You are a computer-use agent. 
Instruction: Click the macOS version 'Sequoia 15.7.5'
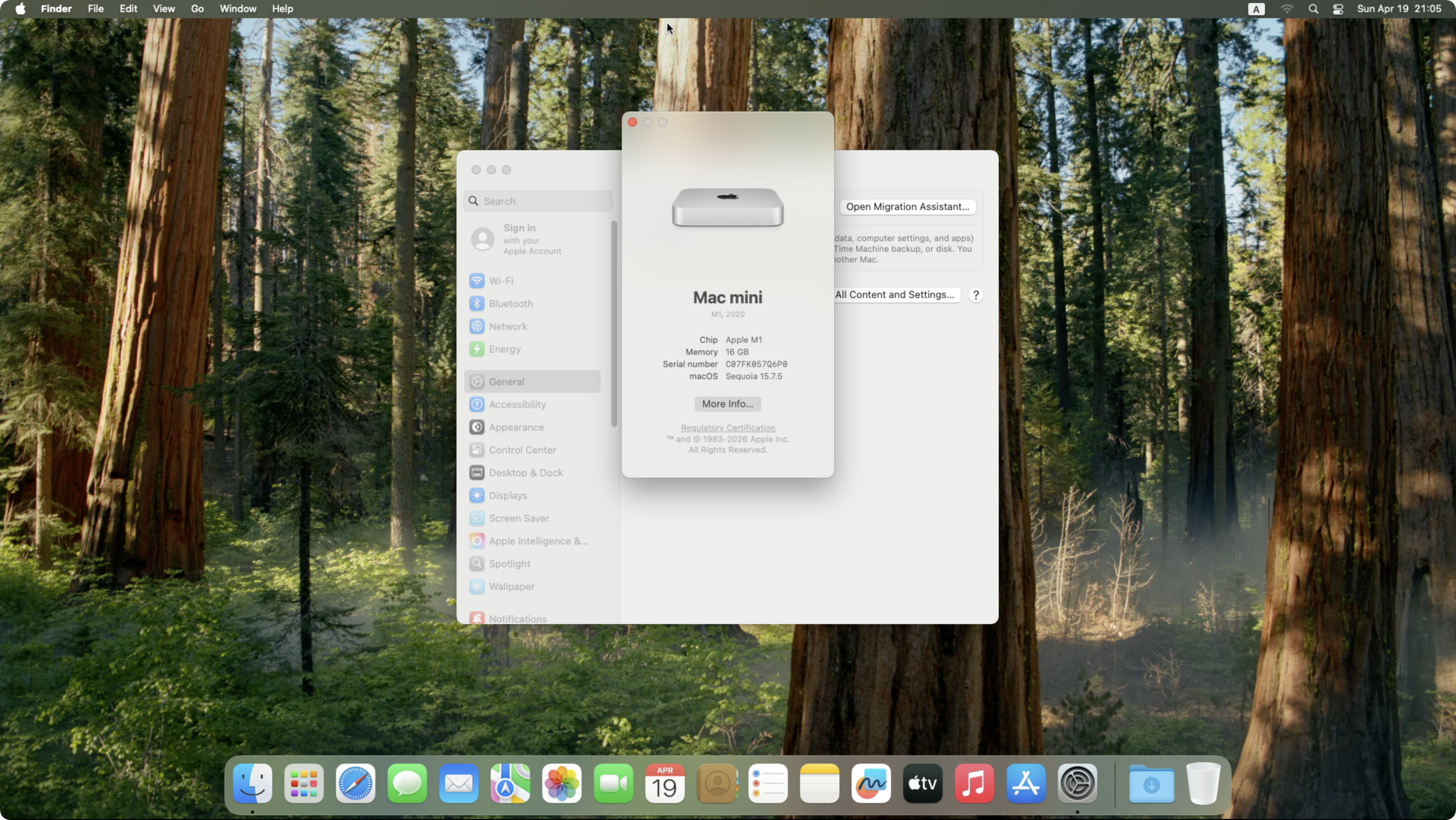tap(754, 376)
